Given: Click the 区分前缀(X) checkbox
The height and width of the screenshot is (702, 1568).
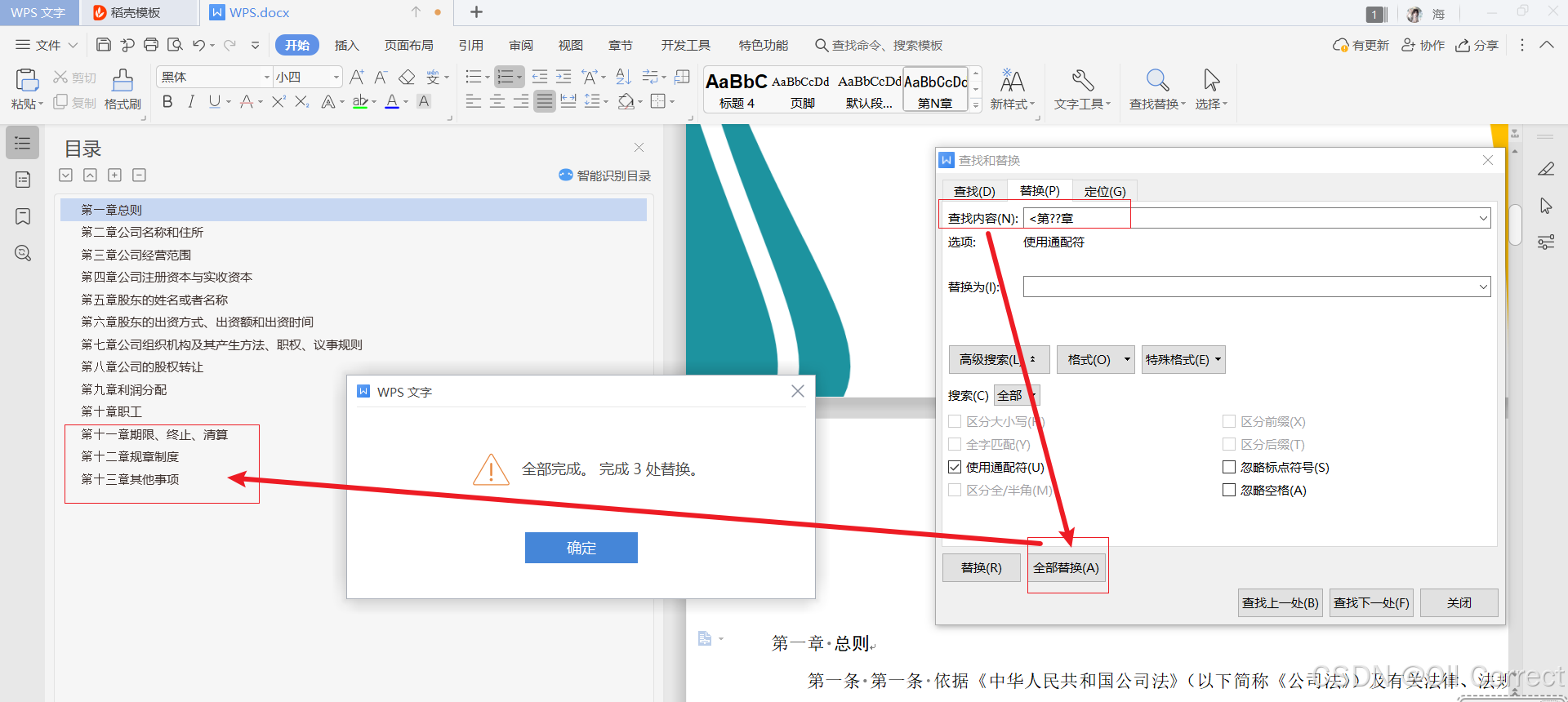Looking at the screenshot, I should coord(1229,421).
